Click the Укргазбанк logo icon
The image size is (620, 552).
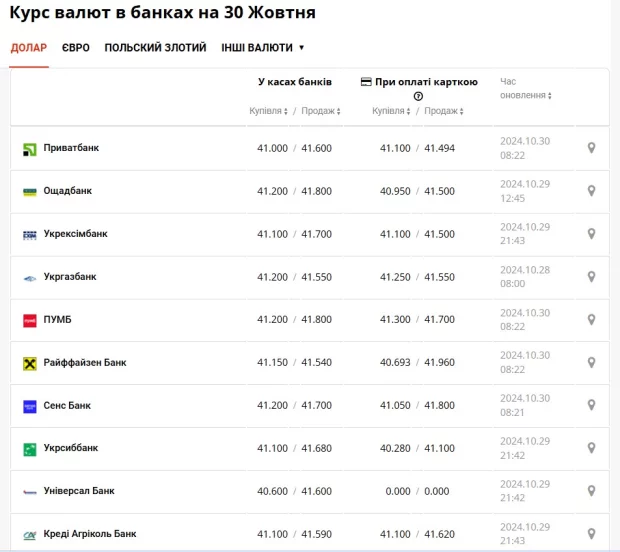coord(29,277)
